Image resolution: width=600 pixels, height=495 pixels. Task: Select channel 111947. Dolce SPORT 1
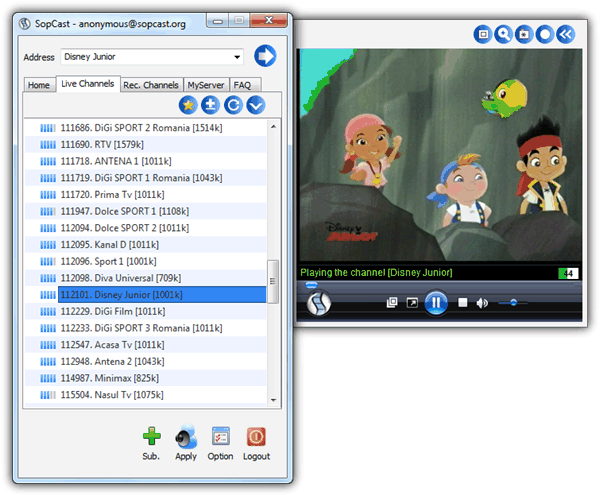coord(145,211)
